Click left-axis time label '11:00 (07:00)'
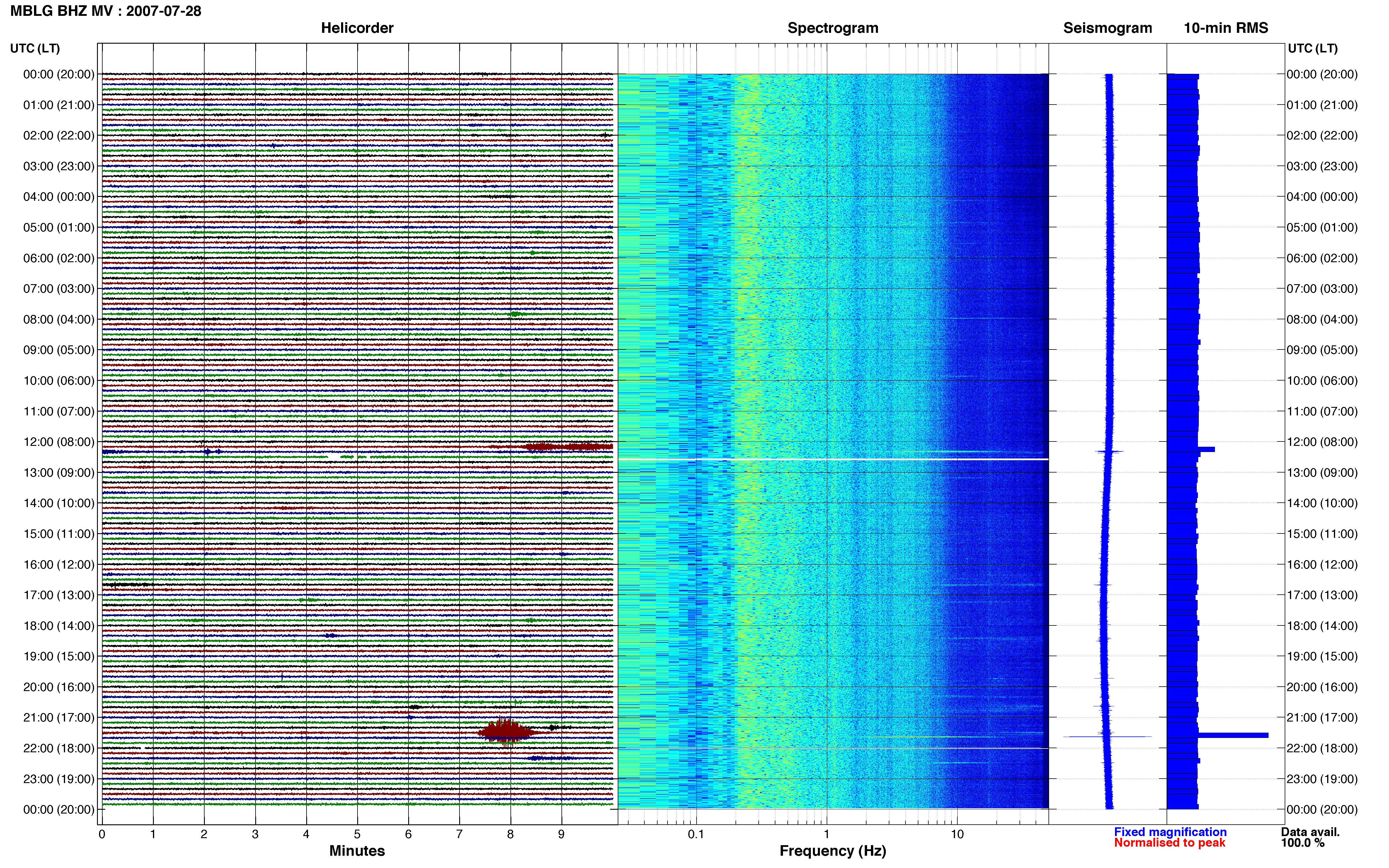1389x868 pixels. coord(59,412)
